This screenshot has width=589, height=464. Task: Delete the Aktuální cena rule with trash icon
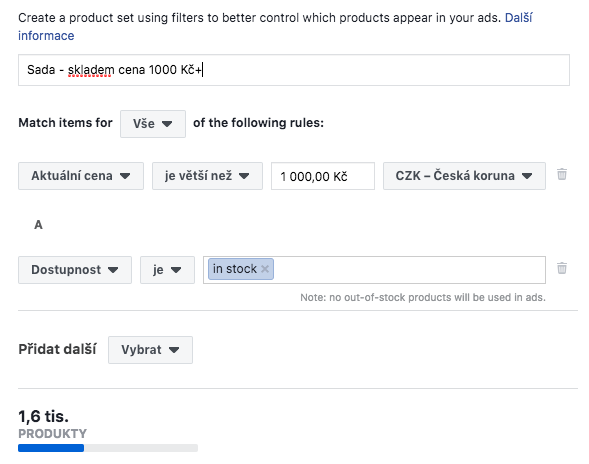pos(562,174)
